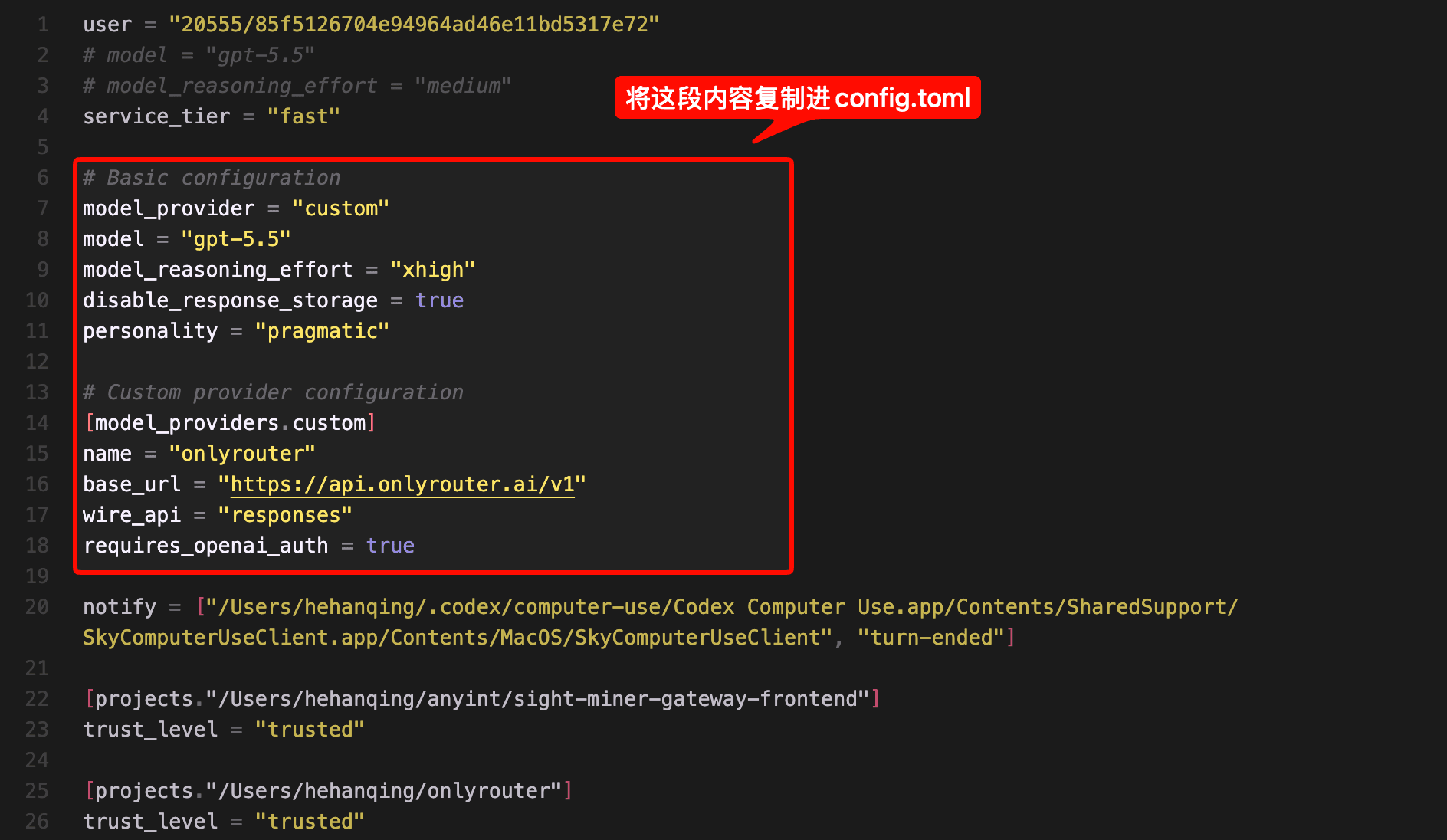This screenshot has height=840, width=1447.
Task: Click the requires_openai_auth key name
Action: [x=205, y=546]
